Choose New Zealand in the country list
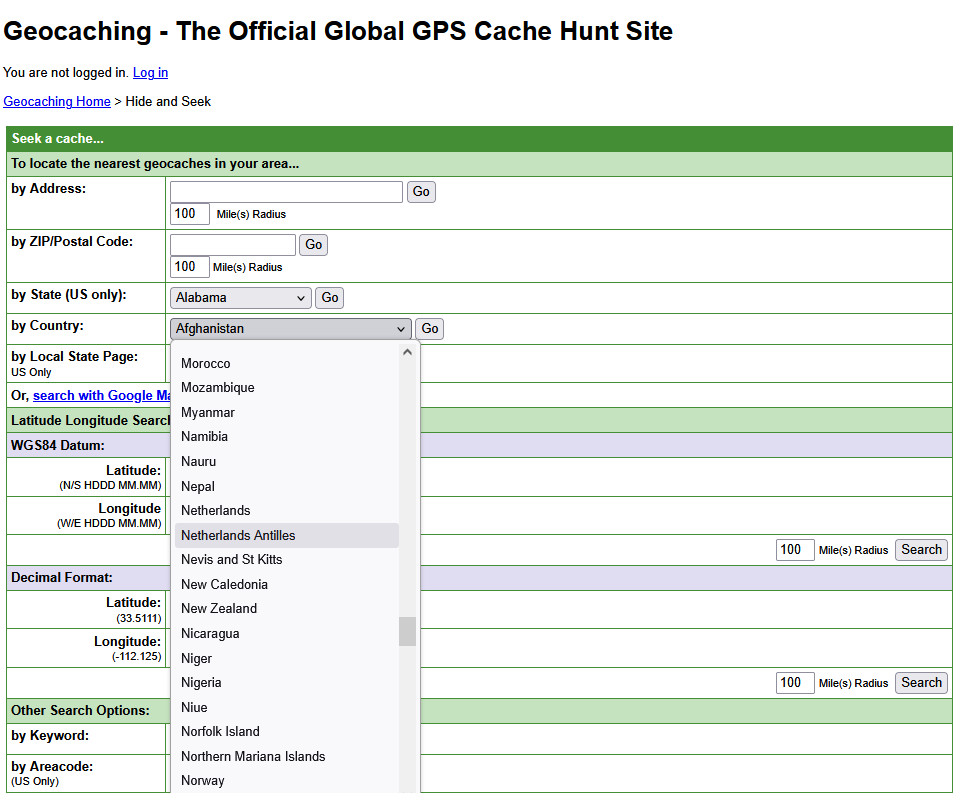Image resolution: width=959 pixels, height=793 pixels. (219, 608)
